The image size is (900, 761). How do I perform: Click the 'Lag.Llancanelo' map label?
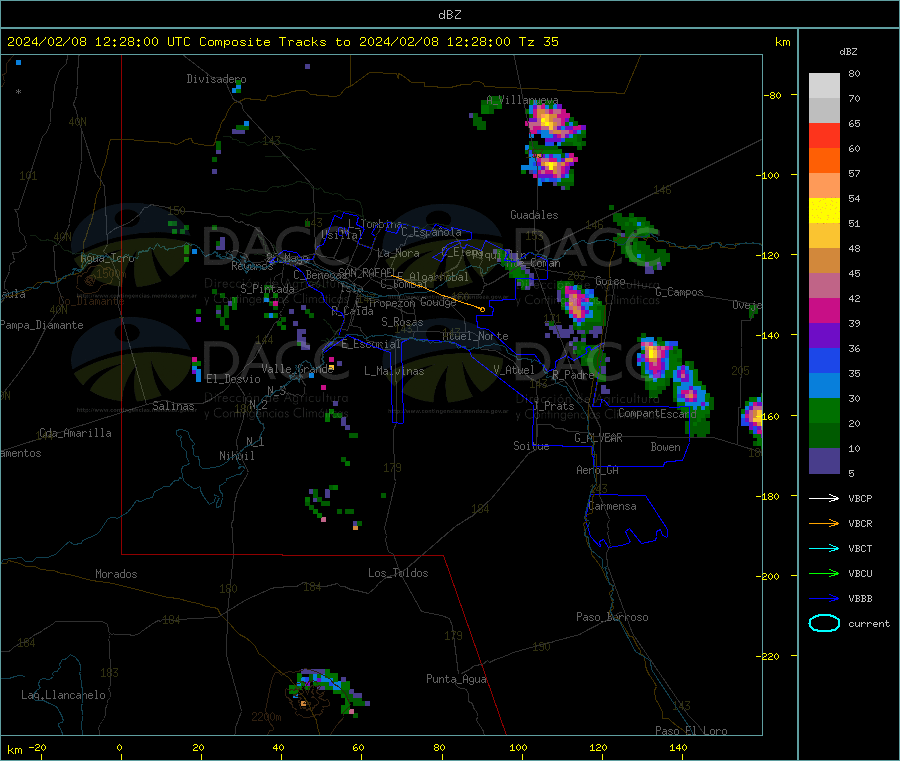pyautogui.click(x=63, y=695)
